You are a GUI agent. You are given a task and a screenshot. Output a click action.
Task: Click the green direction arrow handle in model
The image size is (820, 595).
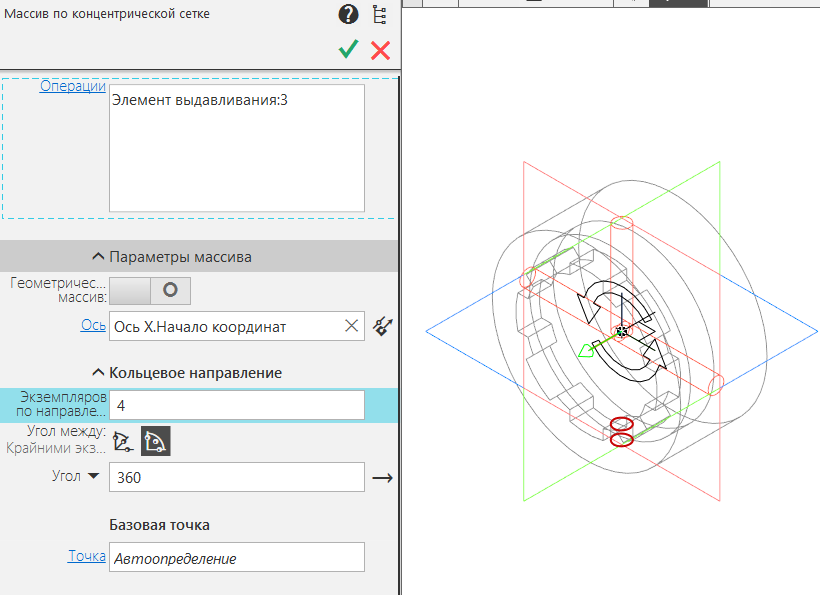587,350
